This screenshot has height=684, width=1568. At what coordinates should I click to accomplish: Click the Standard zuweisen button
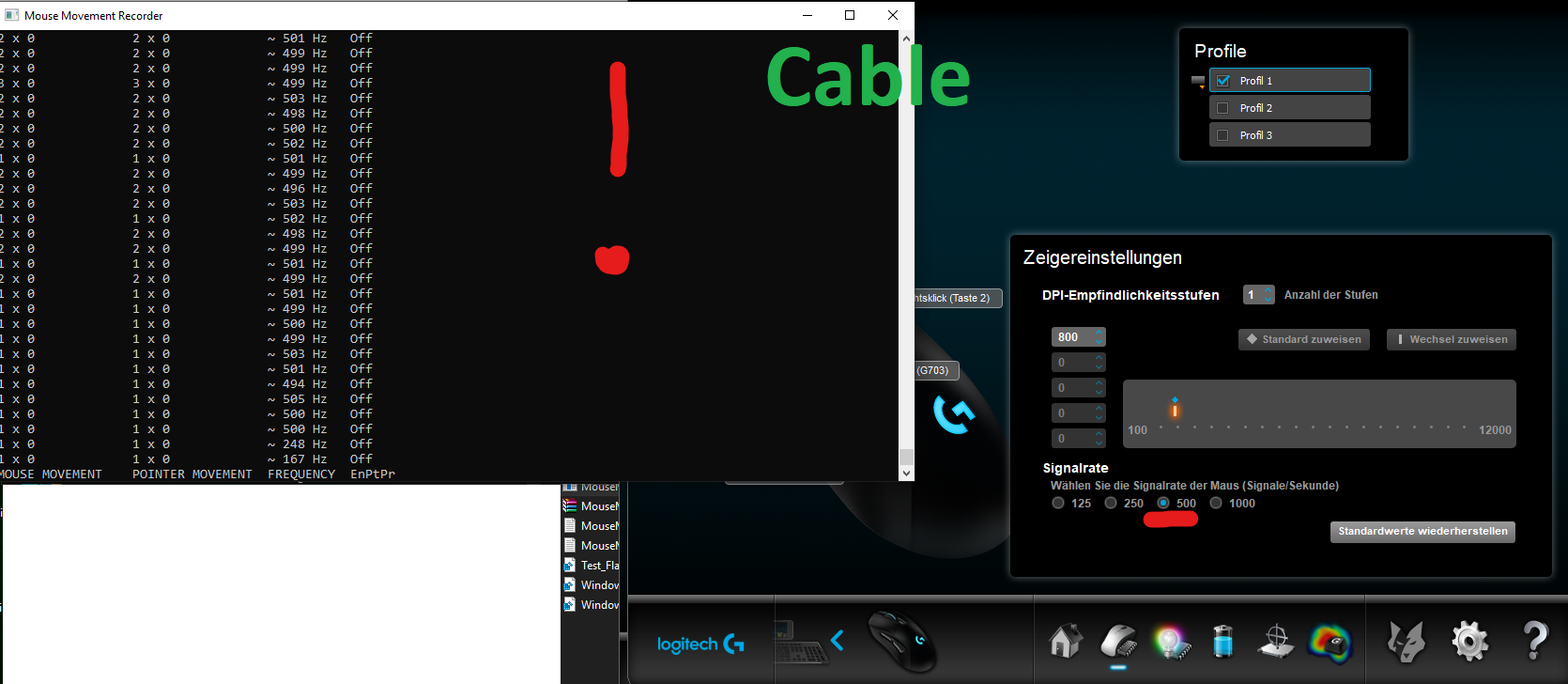[x=1304, y=339]
